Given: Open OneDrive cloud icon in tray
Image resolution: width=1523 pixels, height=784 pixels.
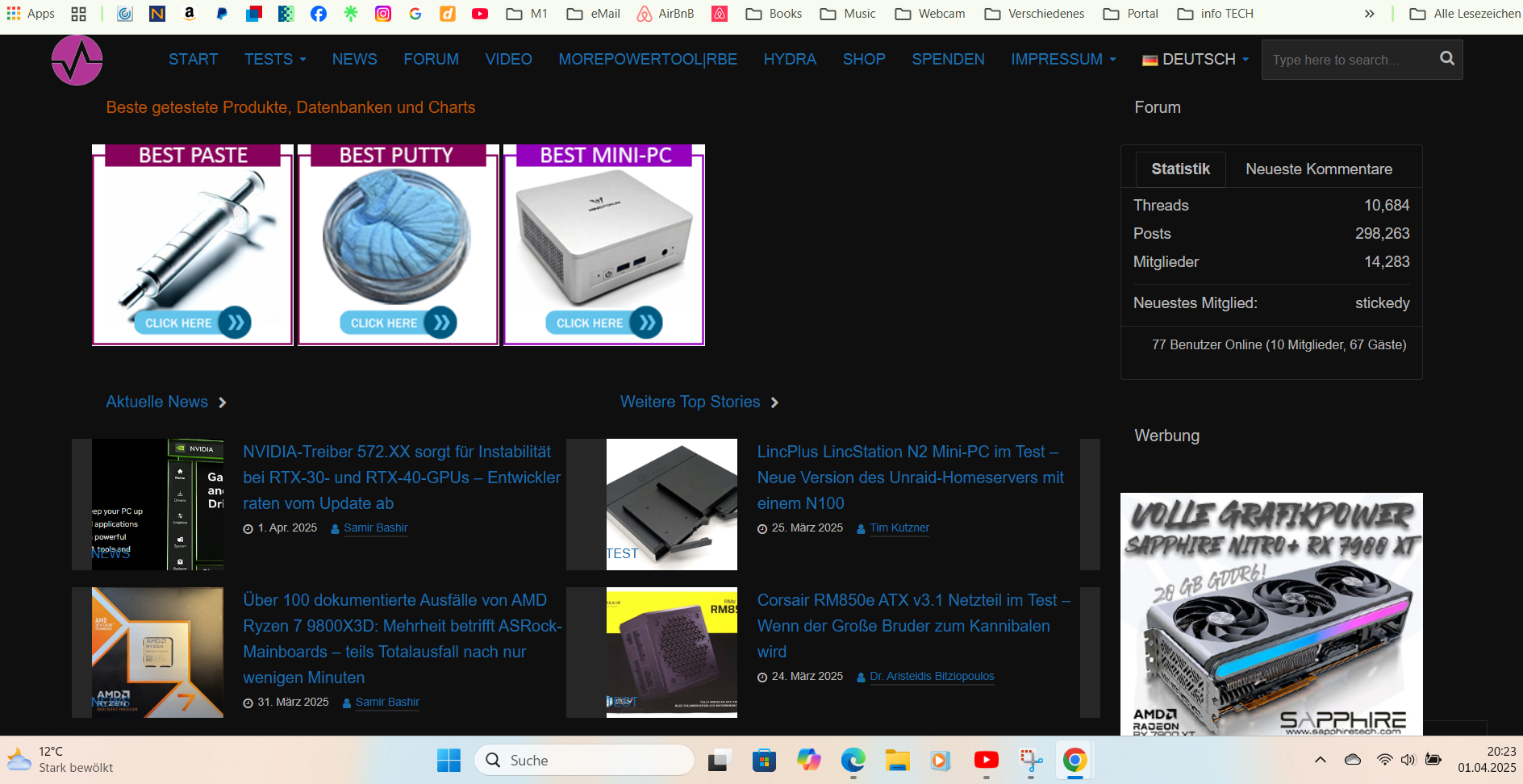Looking at the screenshot, I should coord(1353,760).
